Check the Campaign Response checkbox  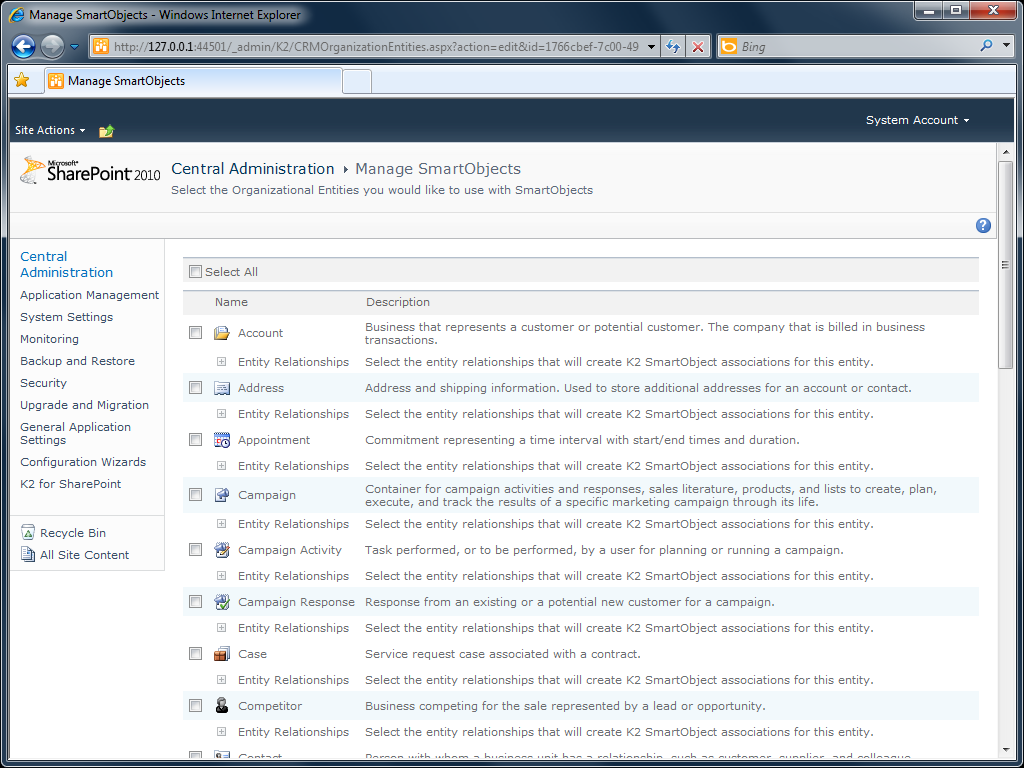click(195, 601)
